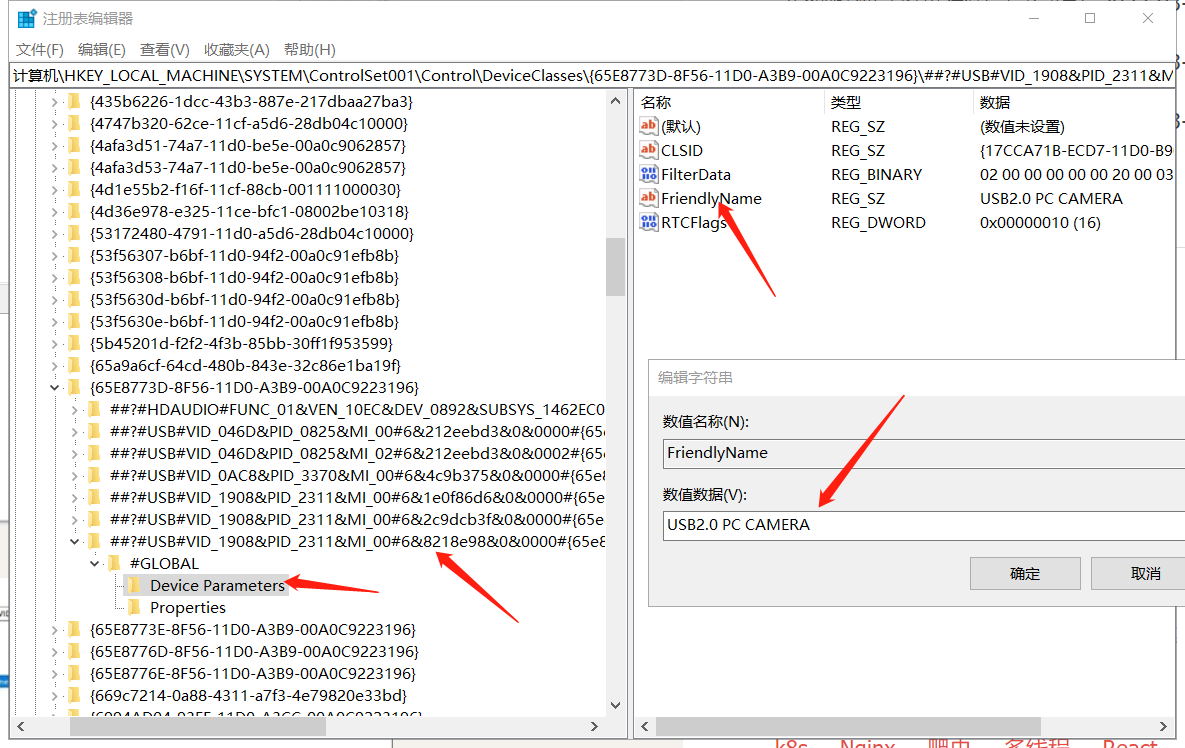Collapse the {65E8773D-8F56-11D0-A3B9-00A0C9223196} key
This screenshot has height=748, width=1185.
coord(54,387)
